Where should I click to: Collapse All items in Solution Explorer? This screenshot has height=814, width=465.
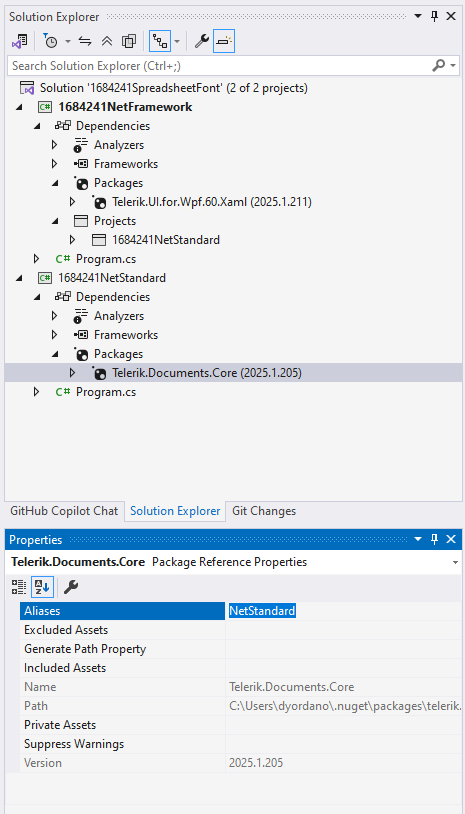[107, 41]
